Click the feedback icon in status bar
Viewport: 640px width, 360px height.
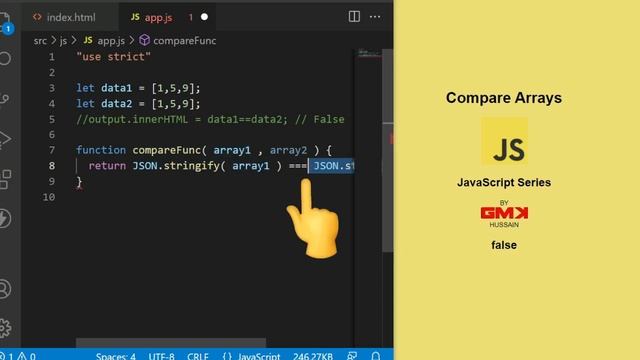pyautogui.click(x=352, y=356)
